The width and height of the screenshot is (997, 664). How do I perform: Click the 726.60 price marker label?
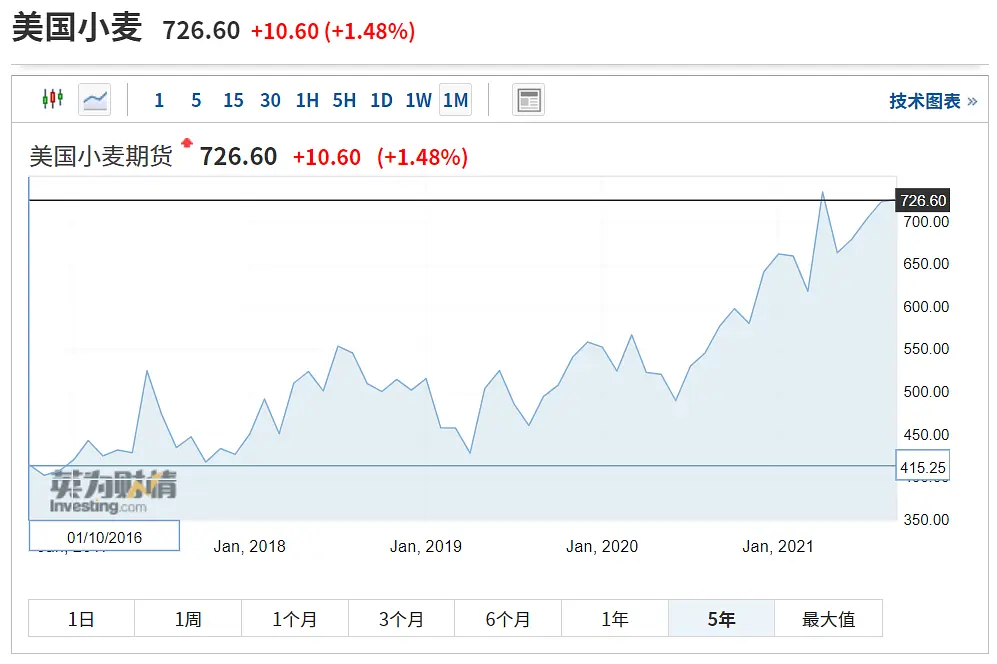[x=923, y=201]
